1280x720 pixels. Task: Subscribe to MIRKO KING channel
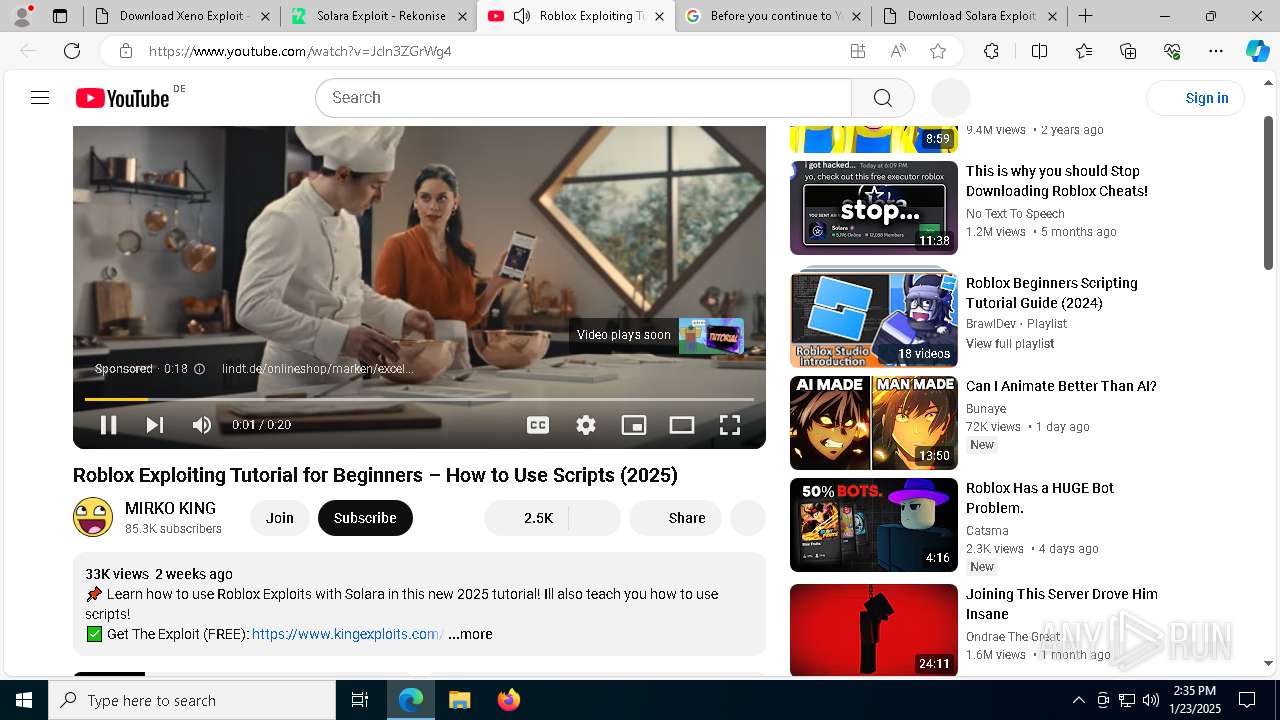(x=365, y=517)
